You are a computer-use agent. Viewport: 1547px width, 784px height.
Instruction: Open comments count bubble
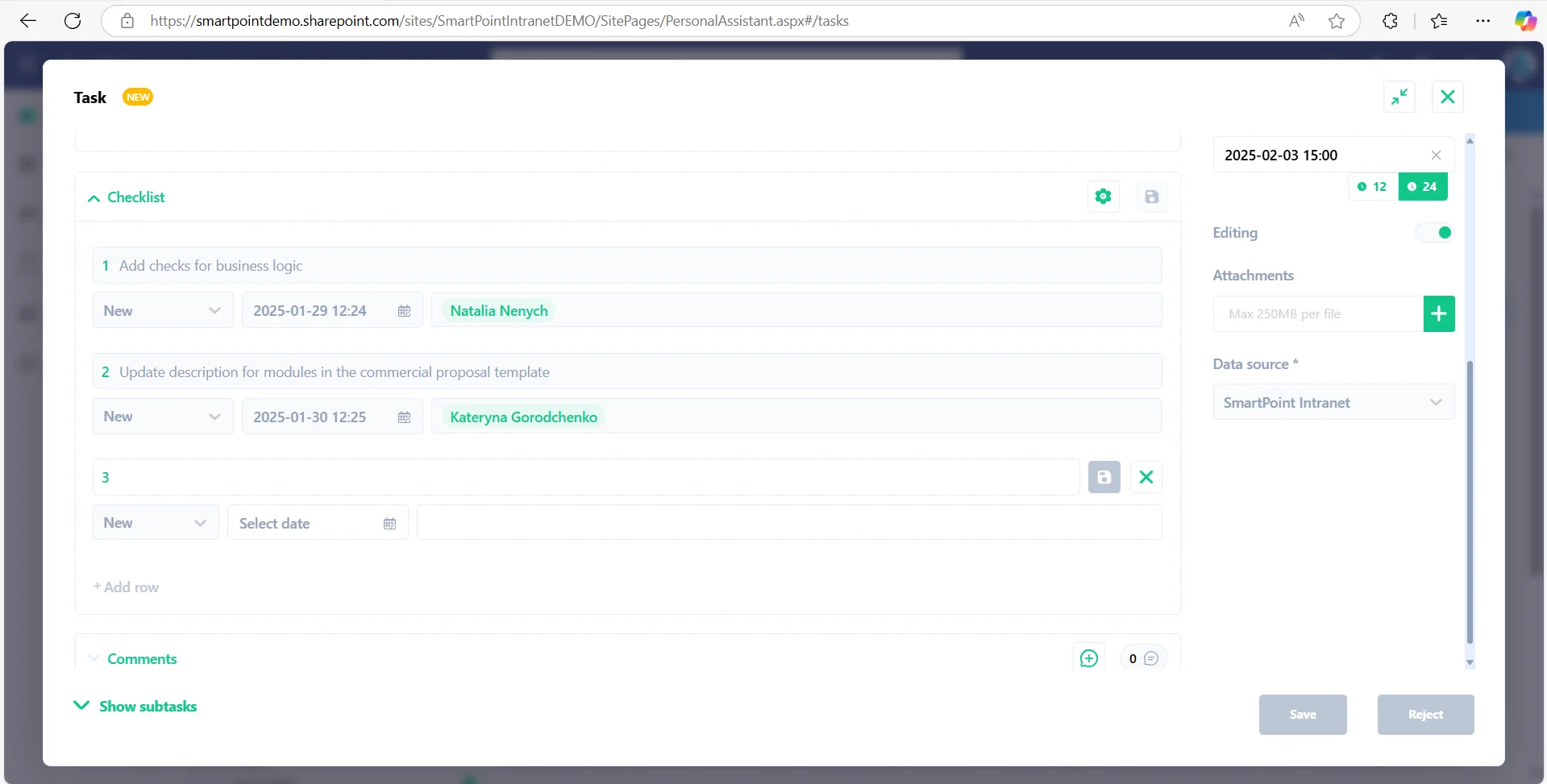(x=1143, y=658)
